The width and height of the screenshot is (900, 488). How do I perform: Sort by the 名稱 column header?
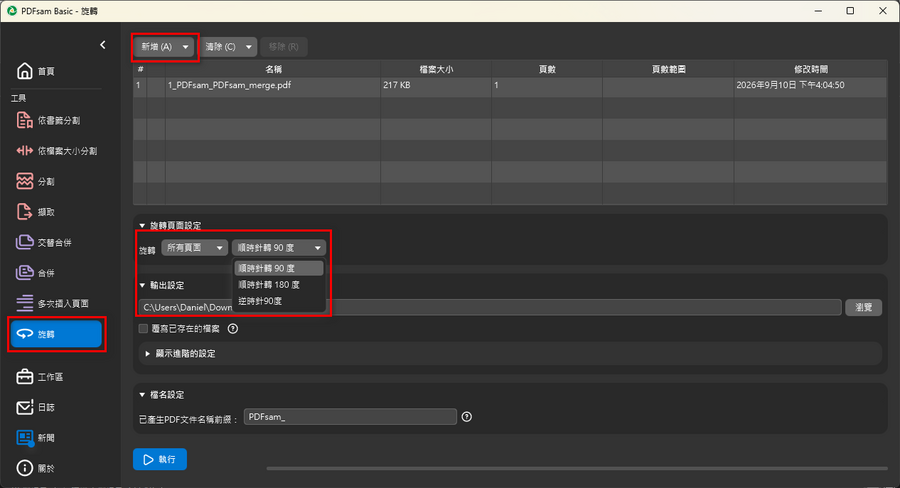[273, 69]
